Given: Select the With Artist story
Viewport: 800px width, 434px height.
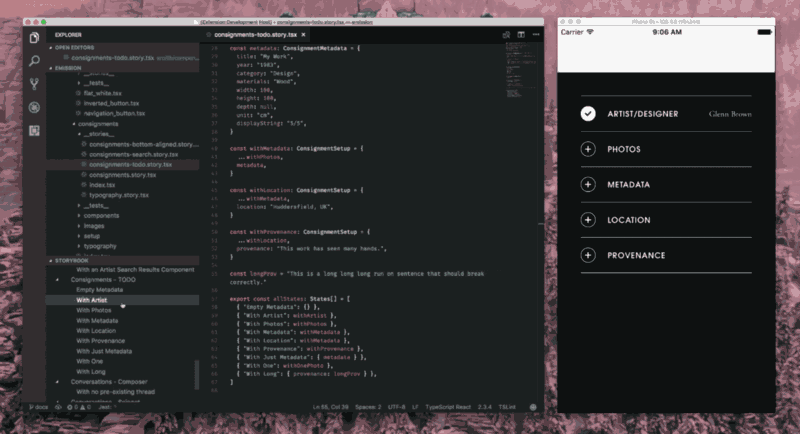Looking at the screenshot, I should (91, 300).
